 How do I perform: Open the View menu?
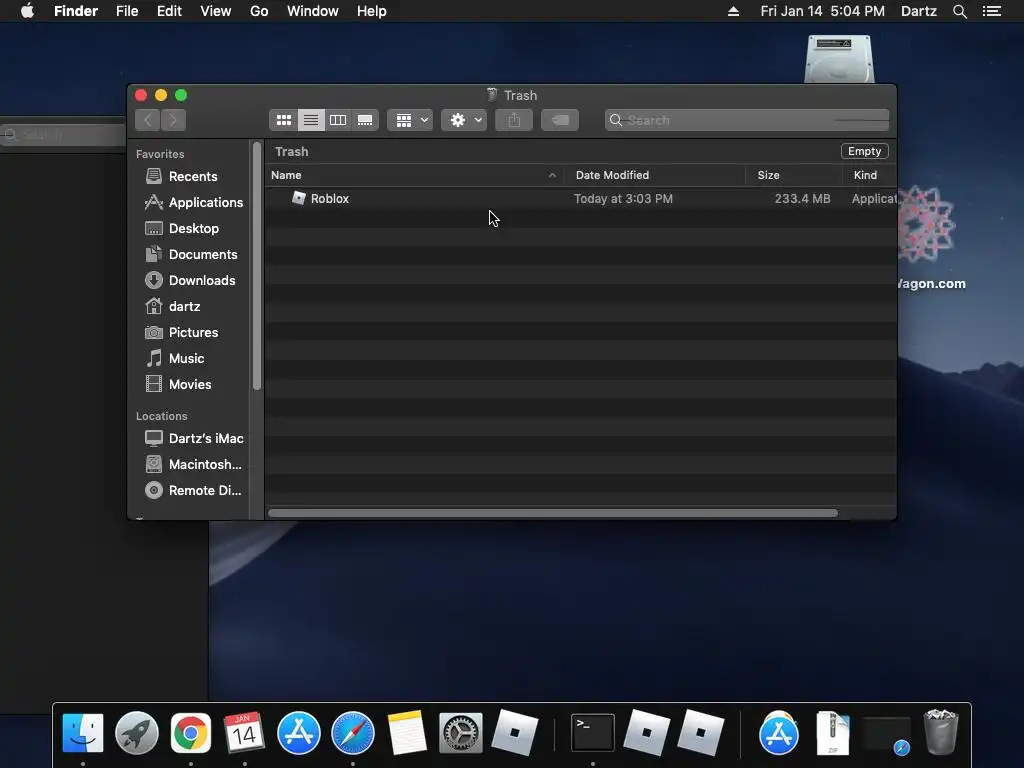(x=216, y=11)
